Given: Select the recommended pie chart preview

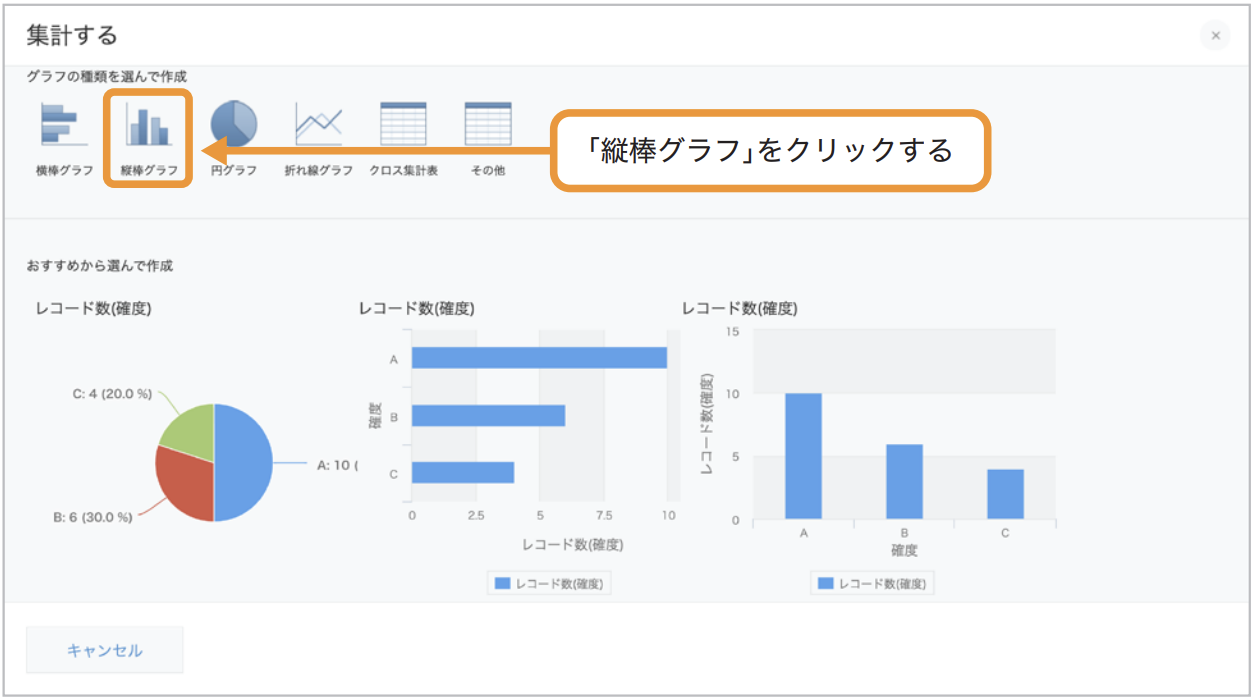Looking at the screenshot, I should pos(194,446).
